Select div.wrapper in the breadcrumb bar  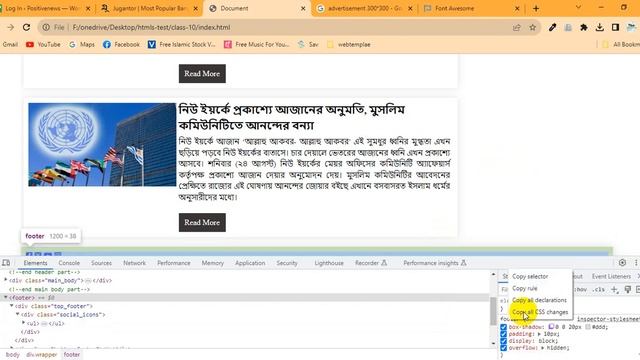click(42, 355)
